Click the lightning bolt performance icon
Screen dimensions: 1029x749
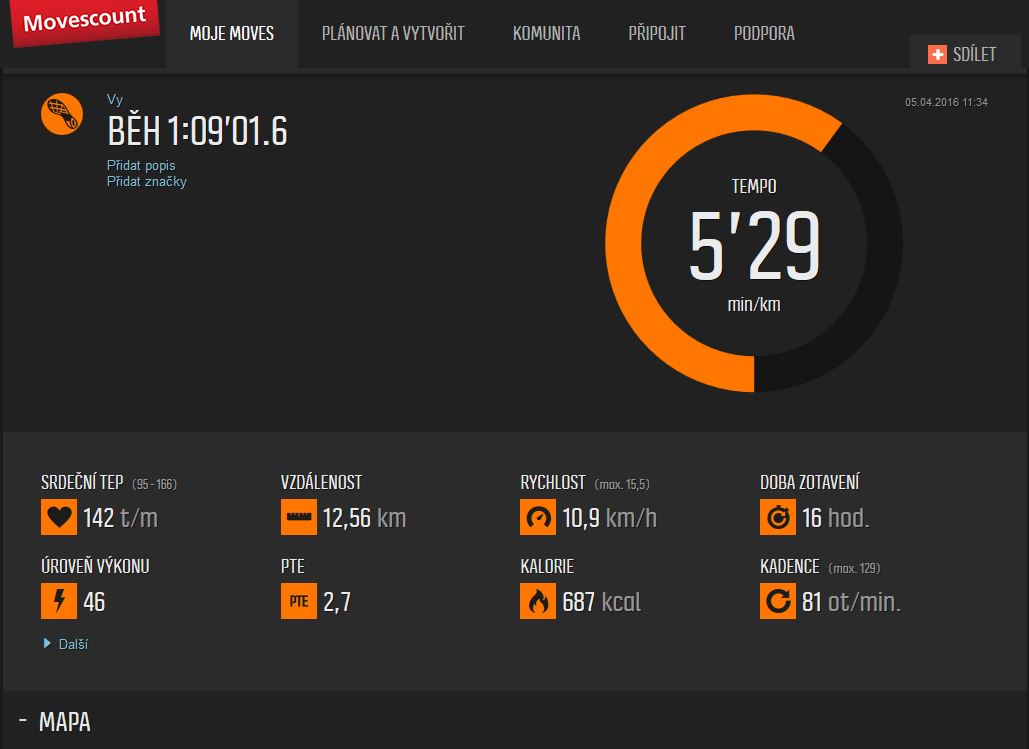click(x=59, y=602)
